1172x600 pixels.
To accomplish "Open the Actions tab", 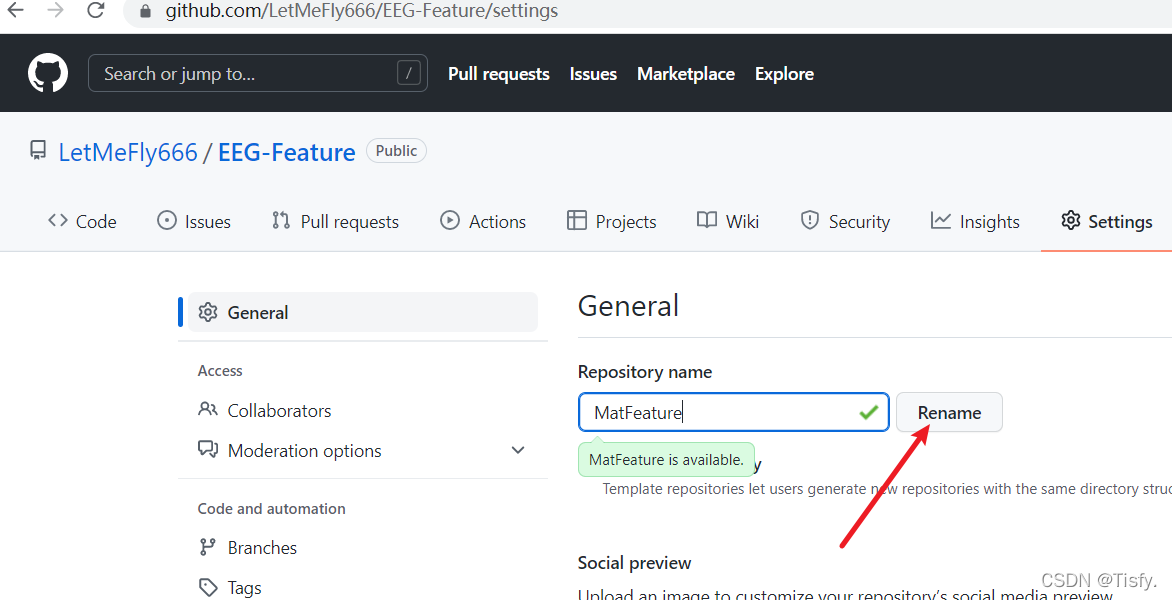I will (483, 221).
